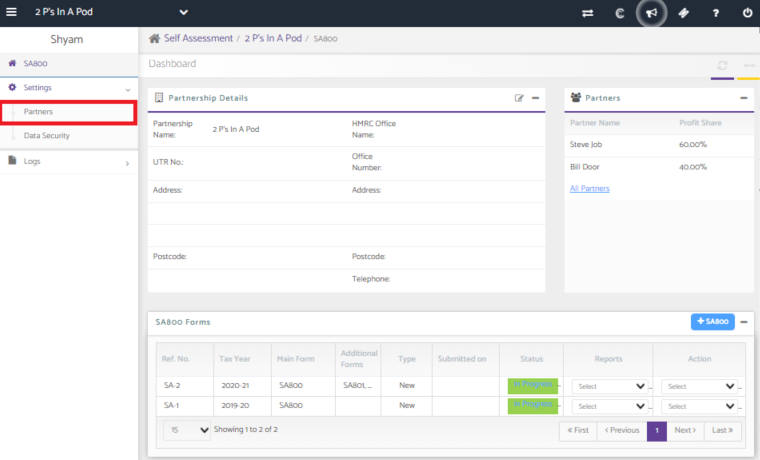Go to Previous page of forms
Screen dimensions: 760x460
622,430
